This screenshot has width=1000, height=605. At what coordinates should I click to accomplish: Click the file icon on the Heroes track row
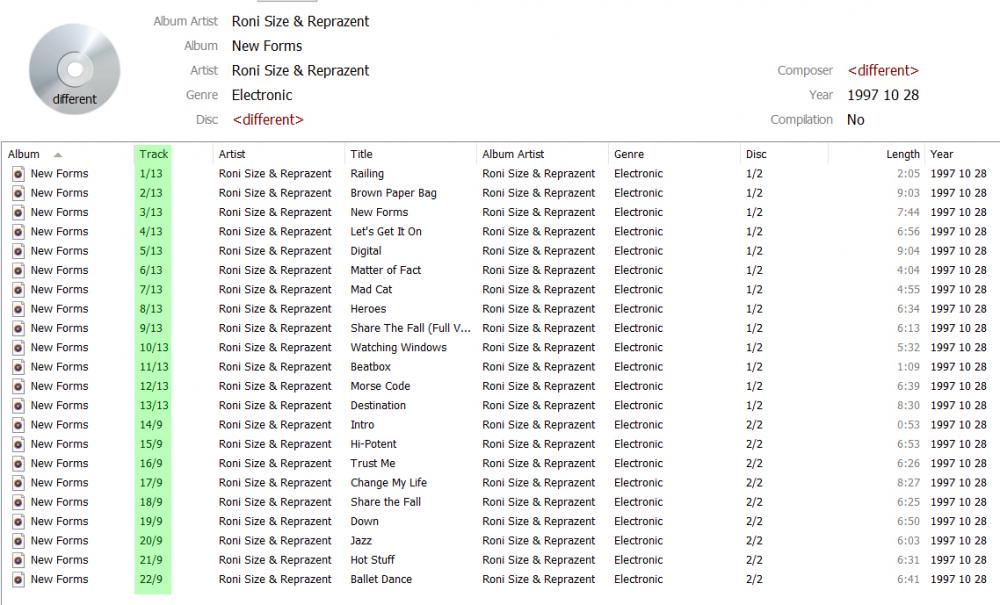coord(18,309)
